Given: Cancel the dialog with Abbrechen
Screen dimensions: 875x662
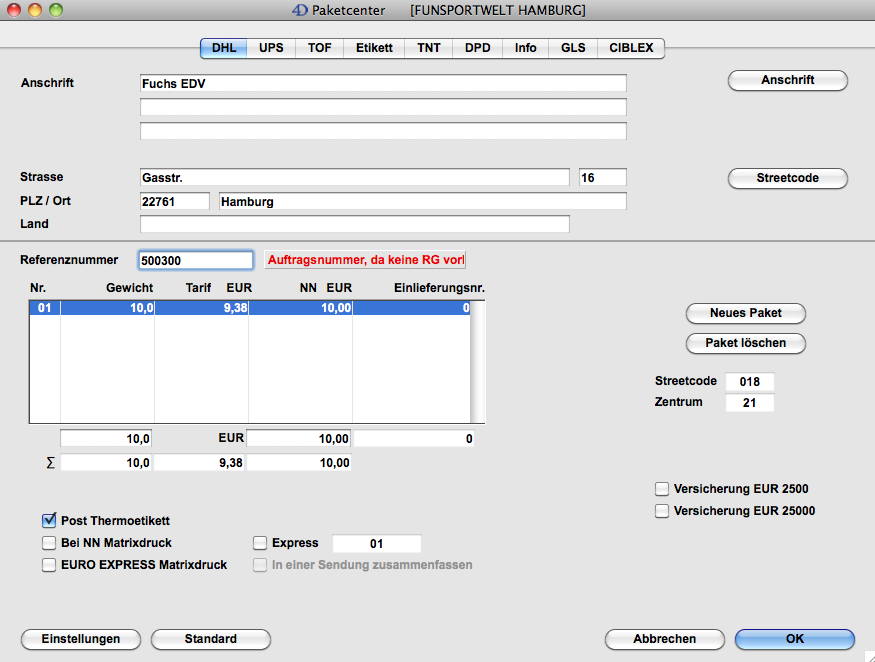Looking at the screenshot, I should coord(664,639).
